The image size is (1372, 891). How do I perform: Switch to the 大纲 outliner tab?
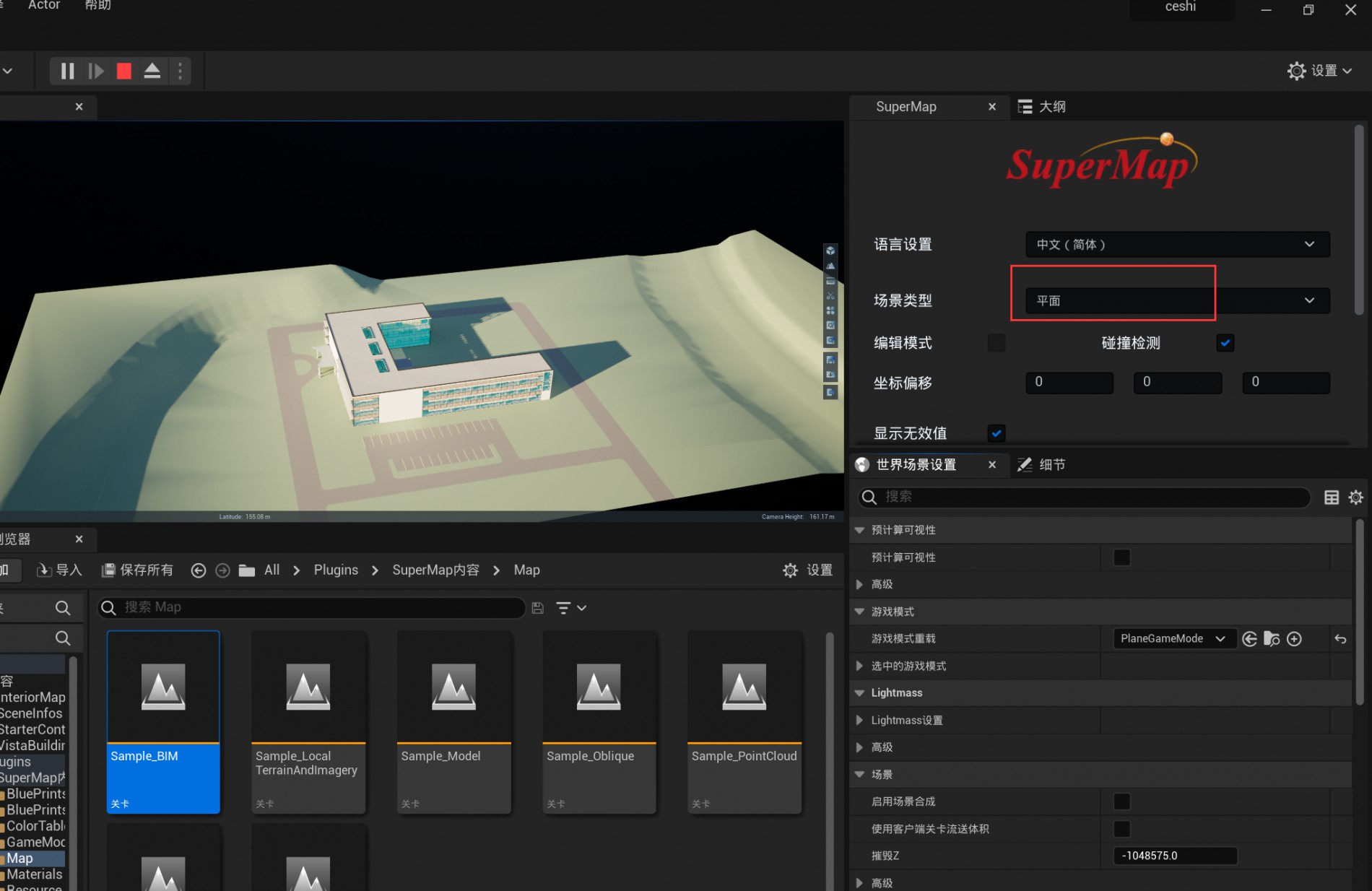[1042, 107]
